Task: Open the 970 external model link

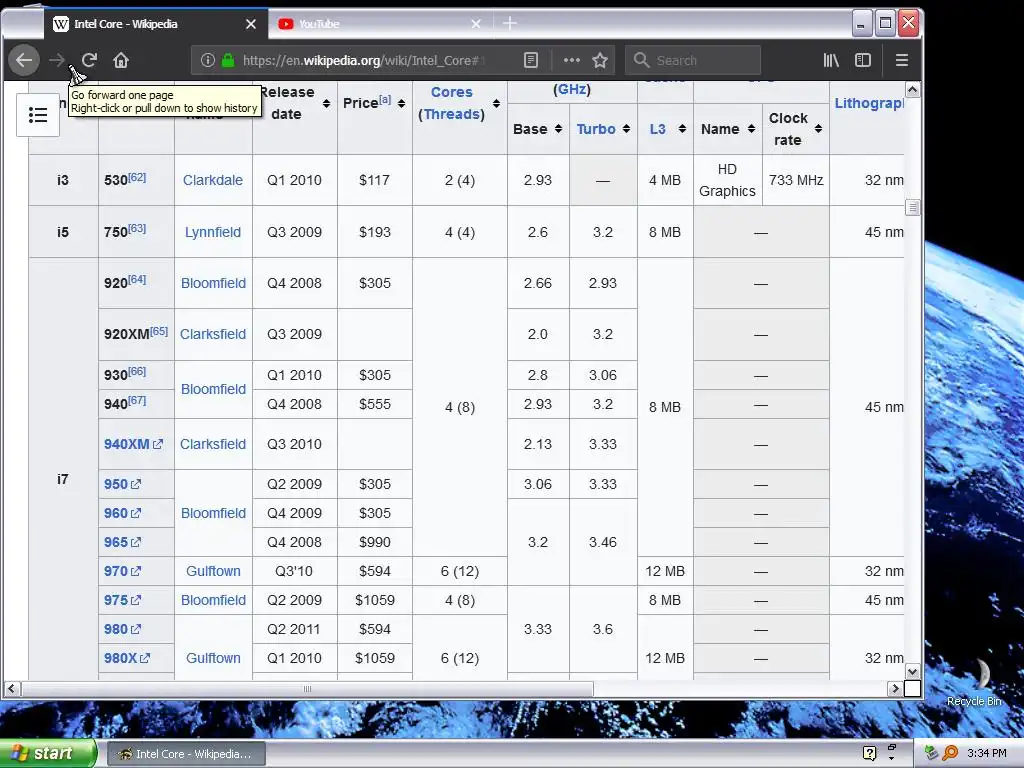Action: click(122, 571)
